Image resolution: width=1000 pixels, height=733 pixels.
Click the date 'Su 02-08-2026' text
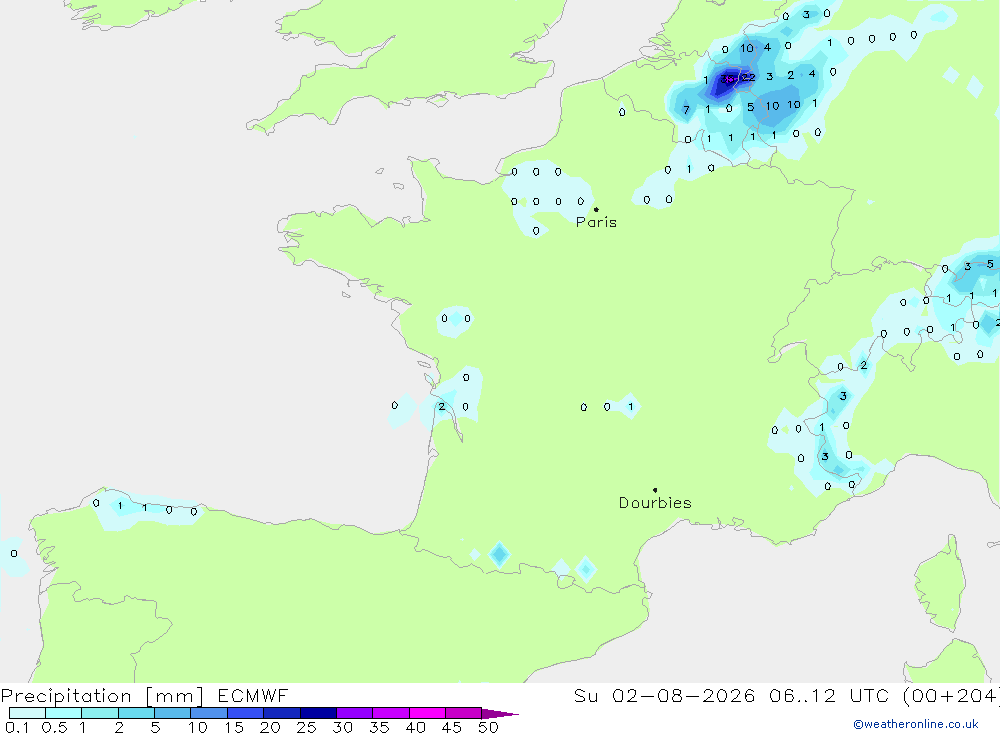[x=664, y=695]
